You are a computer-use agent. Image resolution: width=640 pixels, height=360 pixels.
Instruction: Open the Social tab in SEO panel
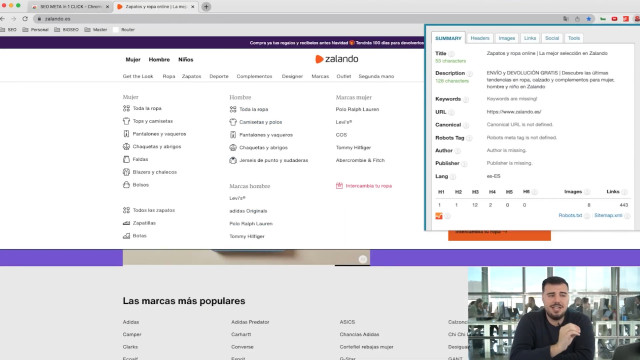[552, 38]
